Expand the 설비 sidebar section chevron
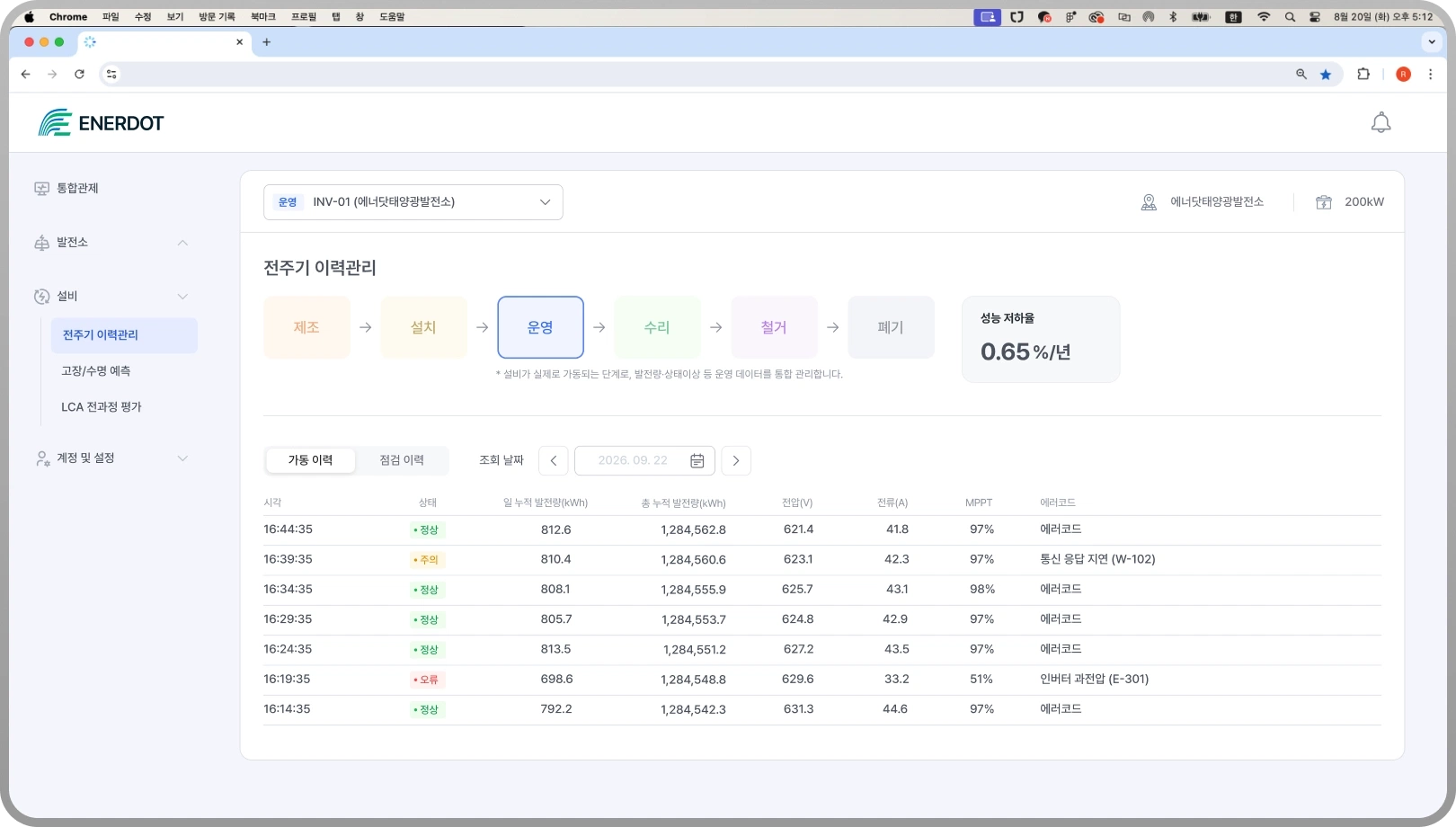 182,297
